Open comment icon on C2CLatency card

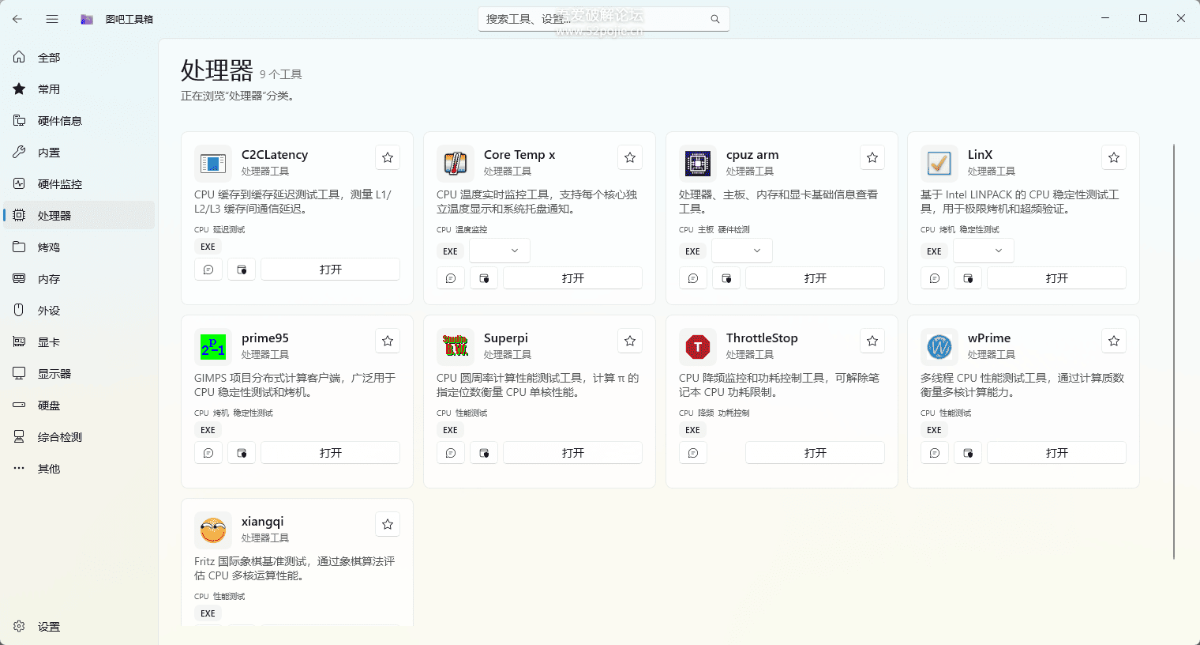(x=208, y=269)
